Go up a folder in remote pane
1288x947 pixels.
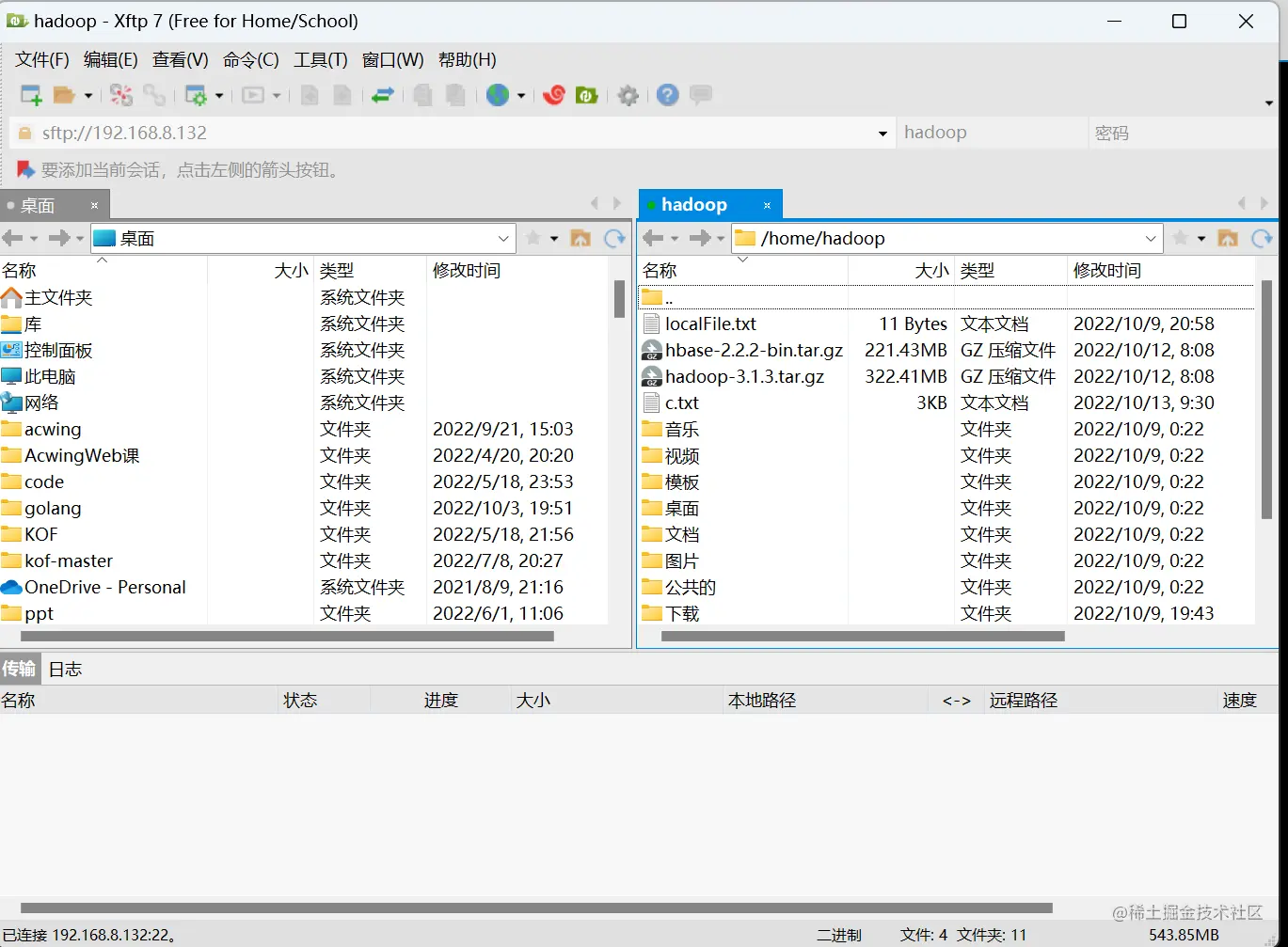[1229, 239]
